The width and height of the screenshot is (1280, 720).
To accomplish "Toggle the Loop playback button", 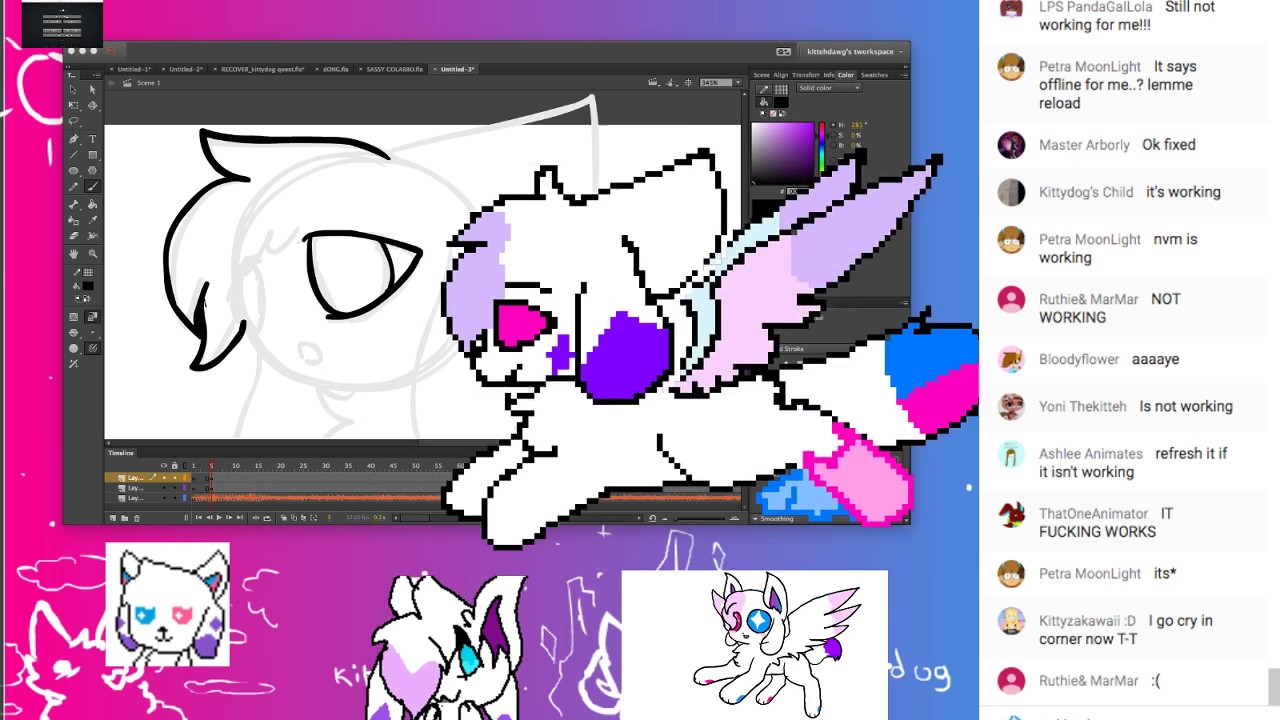I will pyautogui.click(x=267, y=517).
